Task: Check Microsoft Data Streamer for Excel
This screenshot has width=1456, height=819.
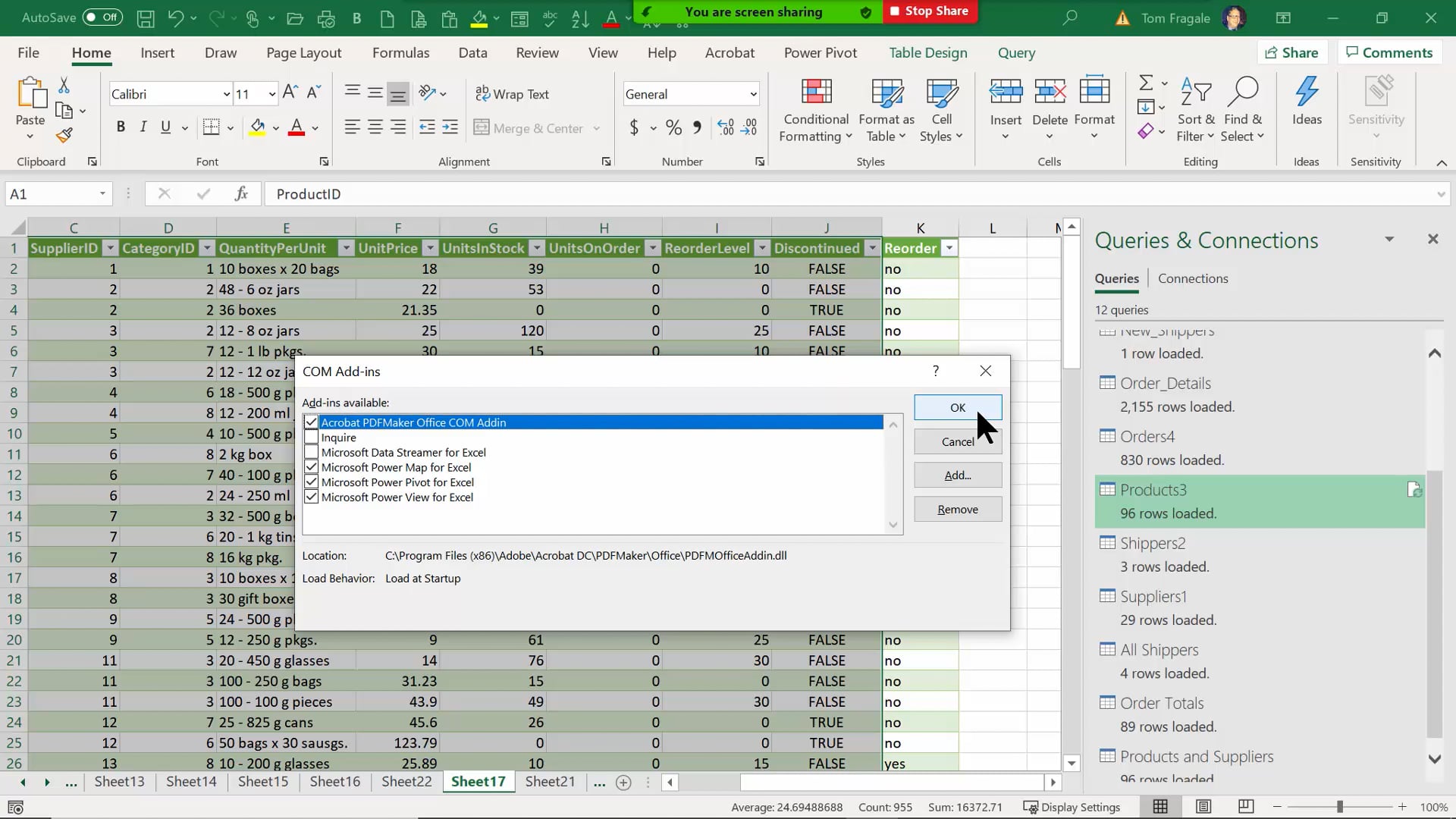Action: point(311,452)
